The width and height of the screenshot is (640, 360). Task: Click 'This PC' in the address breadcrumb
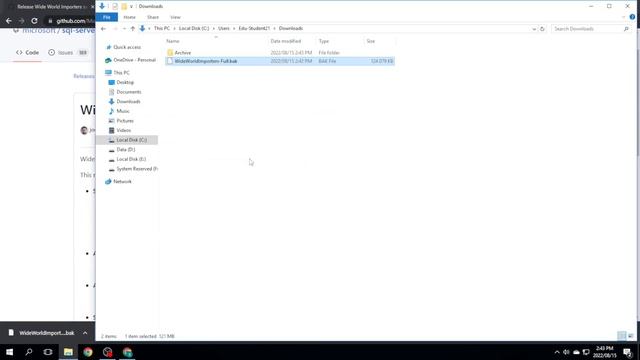[x=162, y=29]
